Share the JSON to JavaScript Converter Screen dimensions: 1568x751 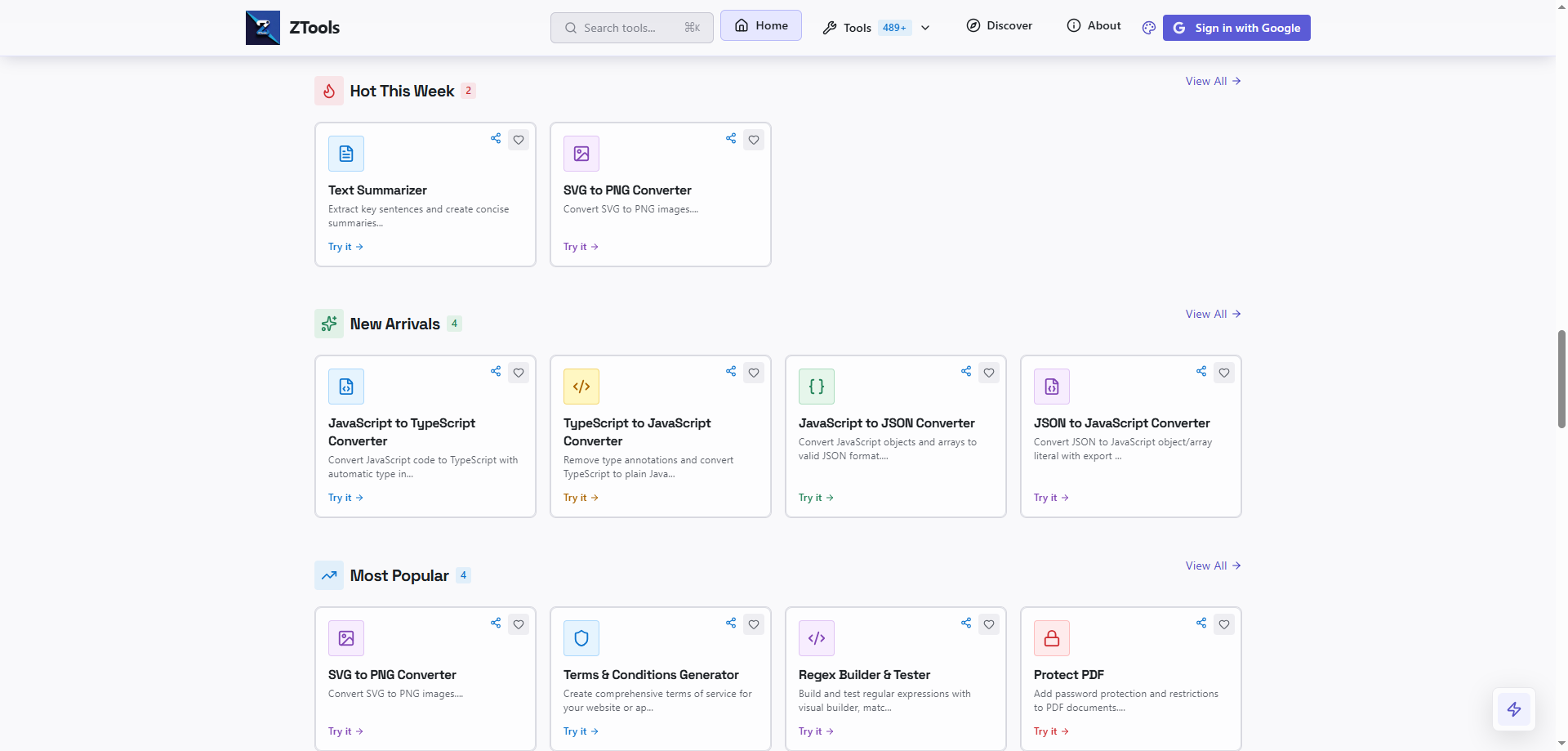[x=1201, y=371]
